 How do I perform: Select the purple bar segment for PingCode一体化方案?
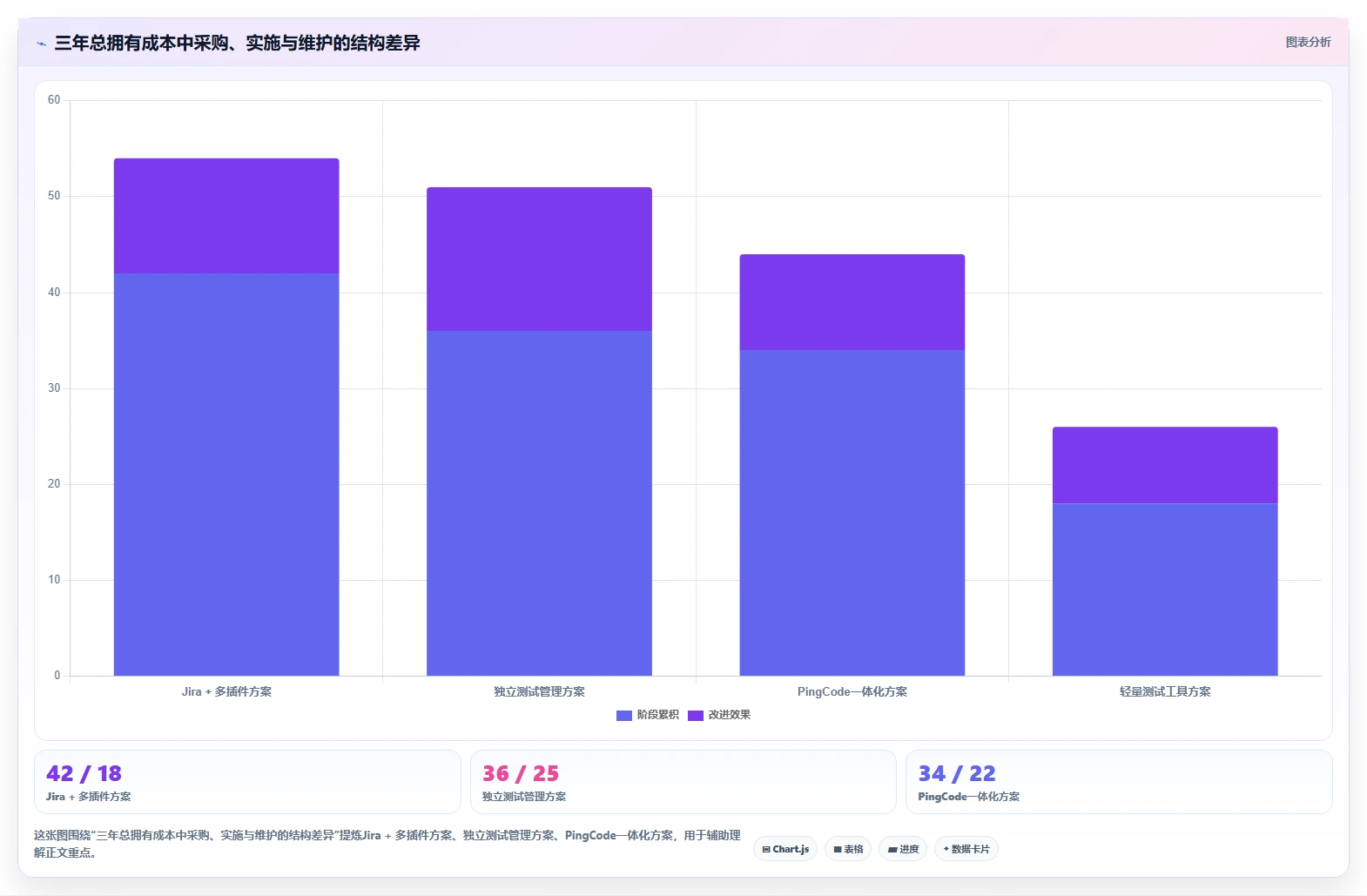pyautogui.click(x=852, y=302)
